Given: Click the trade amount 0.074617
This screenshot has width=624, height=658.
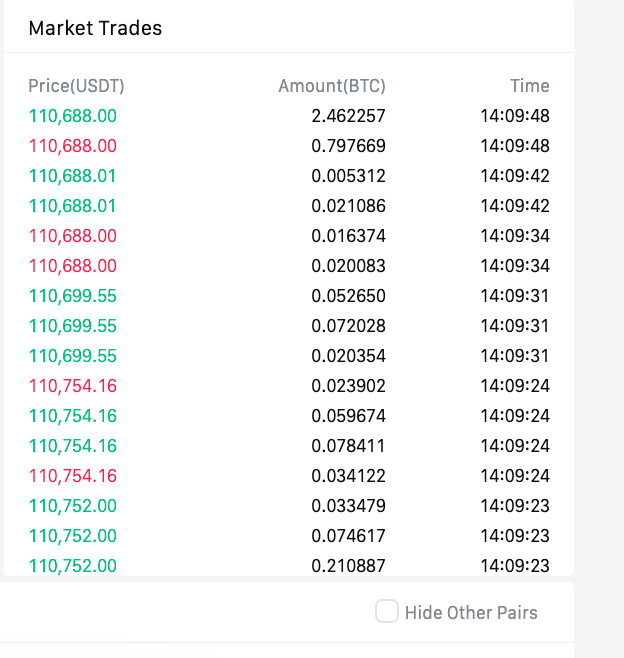Looking at the screenshot, I should point(348,536).
